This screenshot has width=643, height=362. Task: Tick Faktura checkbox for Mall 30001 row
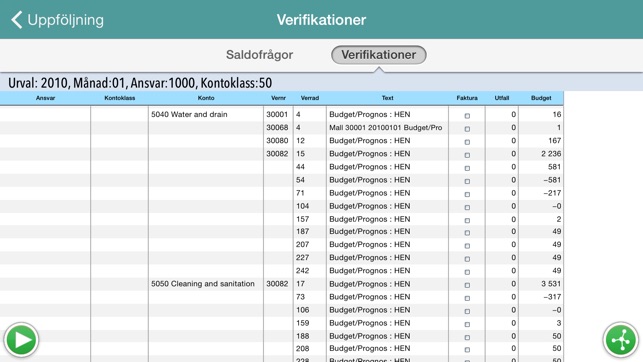467,129
